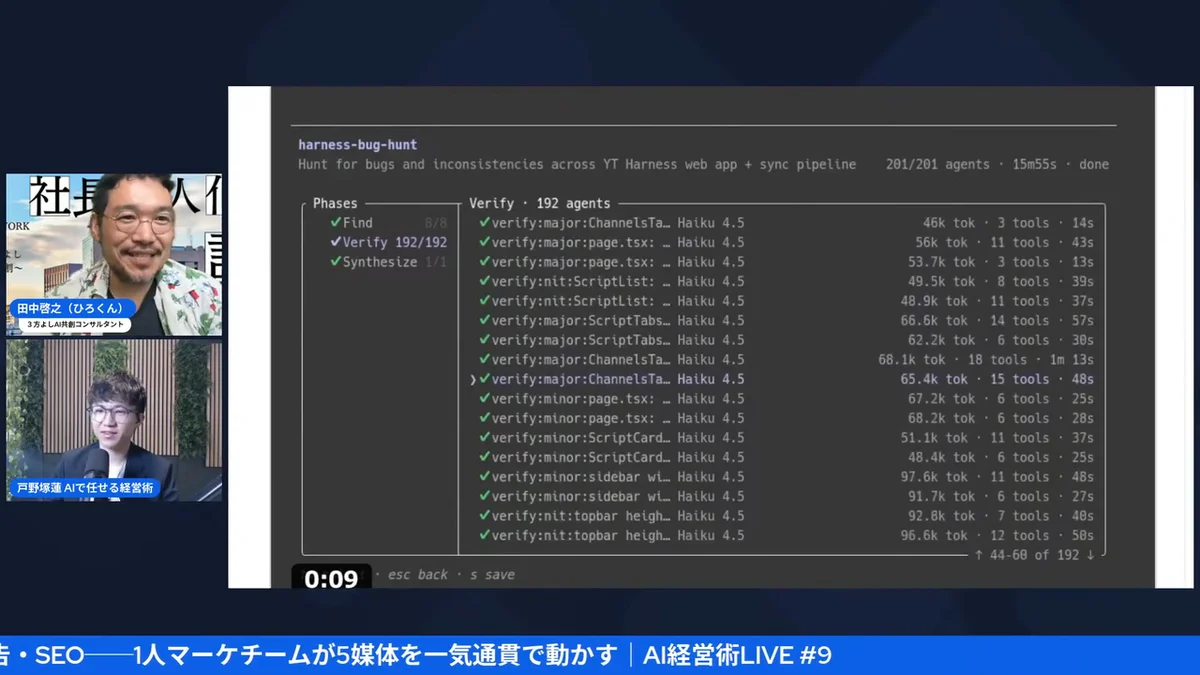
Task: Select the agent row with 62.2k tok
Action: coord(786,340)
